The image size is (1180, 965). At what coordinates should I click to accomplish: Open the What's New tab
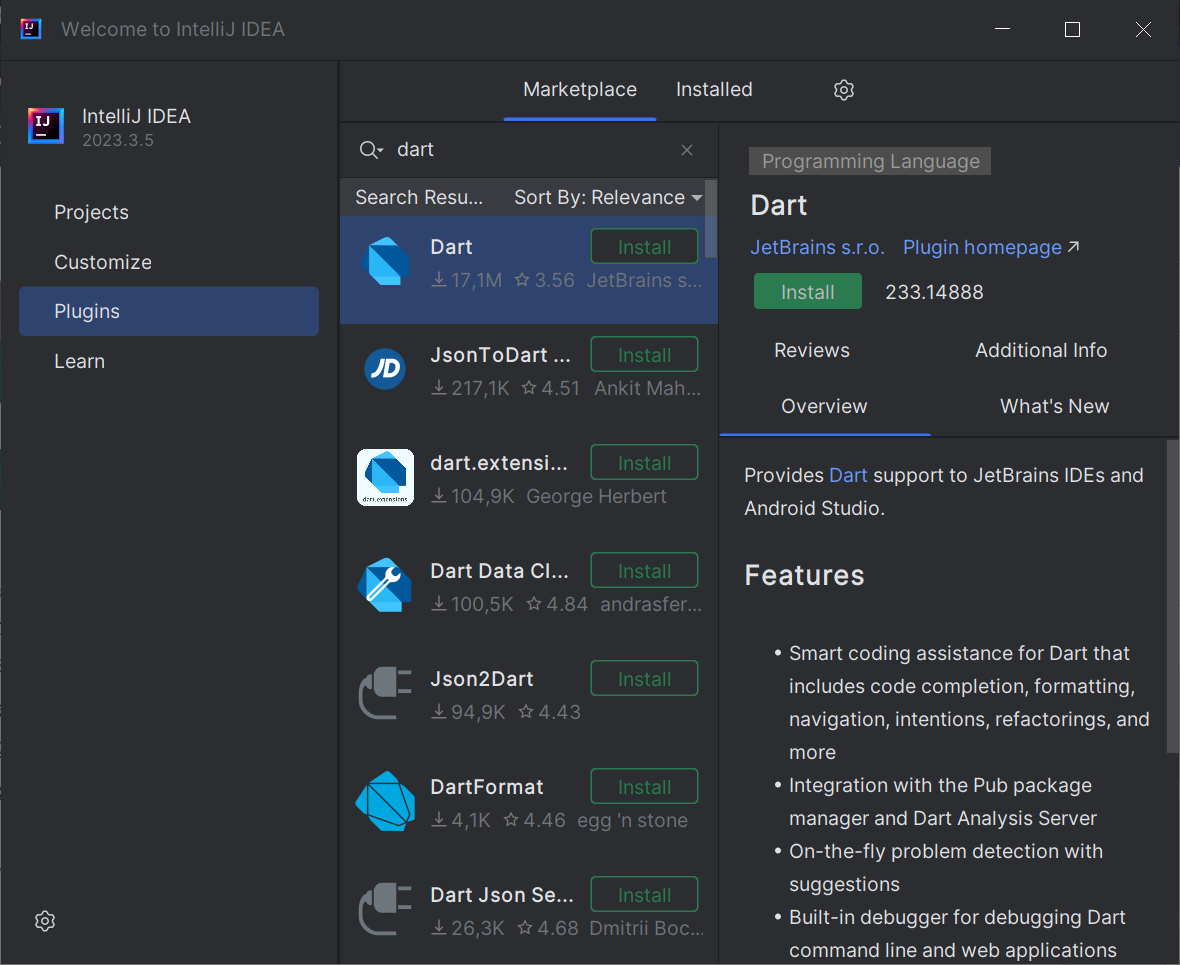(x=1054, y=406)
